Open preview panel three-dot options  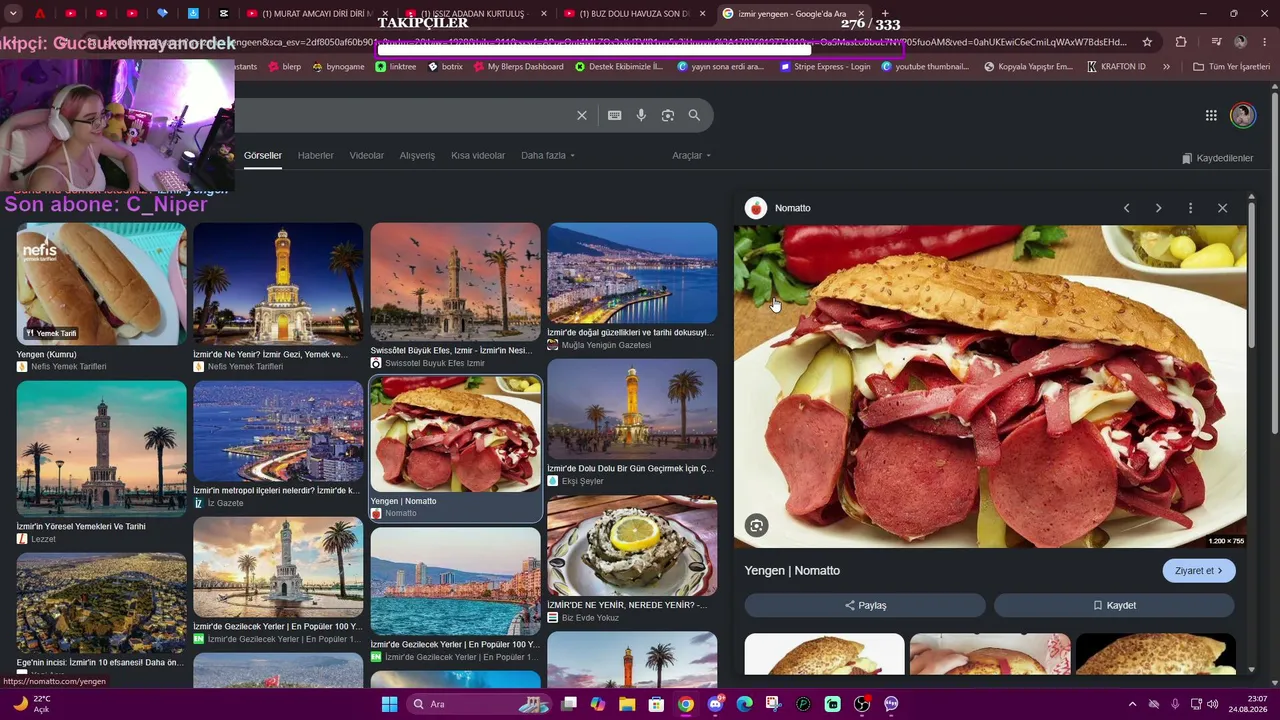[x=1190, y=208]
